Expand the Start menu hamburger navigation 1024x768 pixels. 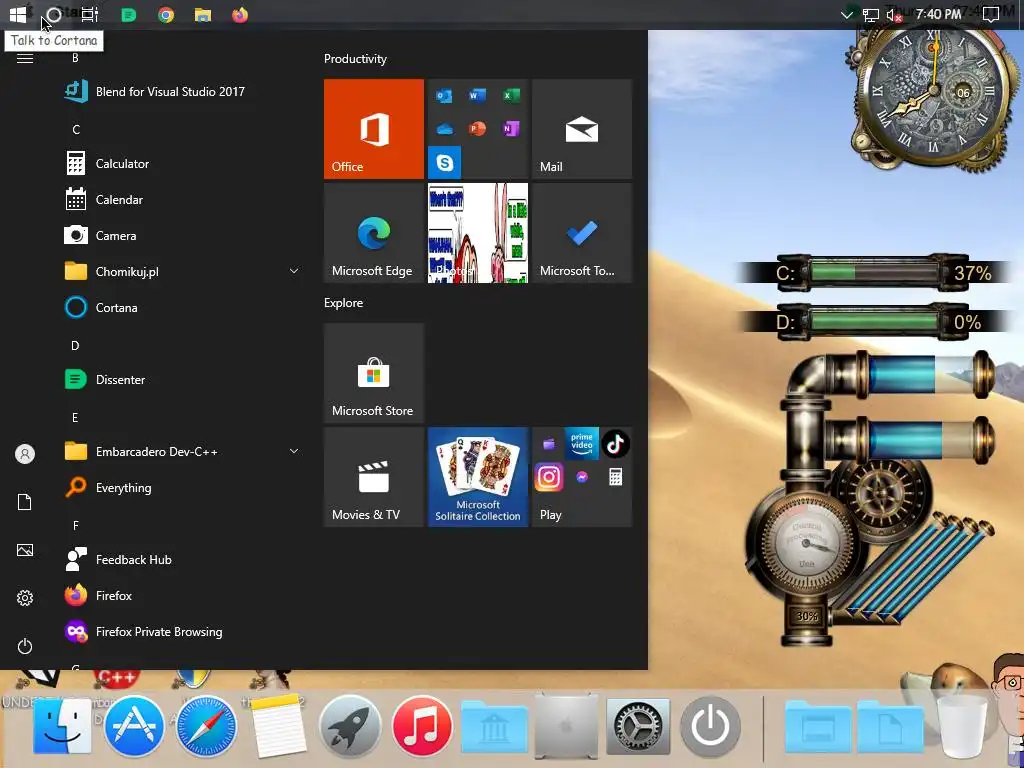[x=25, y=58]
